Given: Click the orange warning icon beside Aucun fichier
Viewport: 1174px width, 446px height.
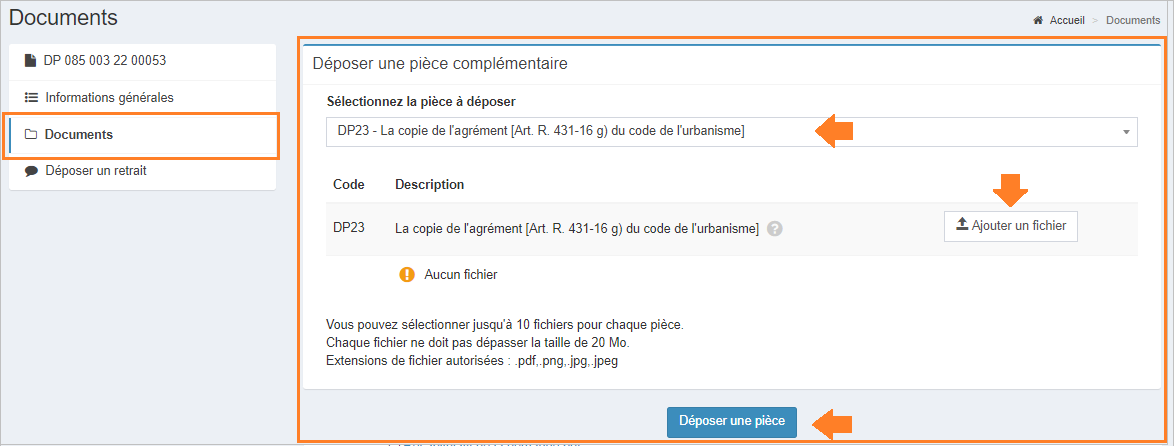Looking at the screenshot, I should pos(407,275).
